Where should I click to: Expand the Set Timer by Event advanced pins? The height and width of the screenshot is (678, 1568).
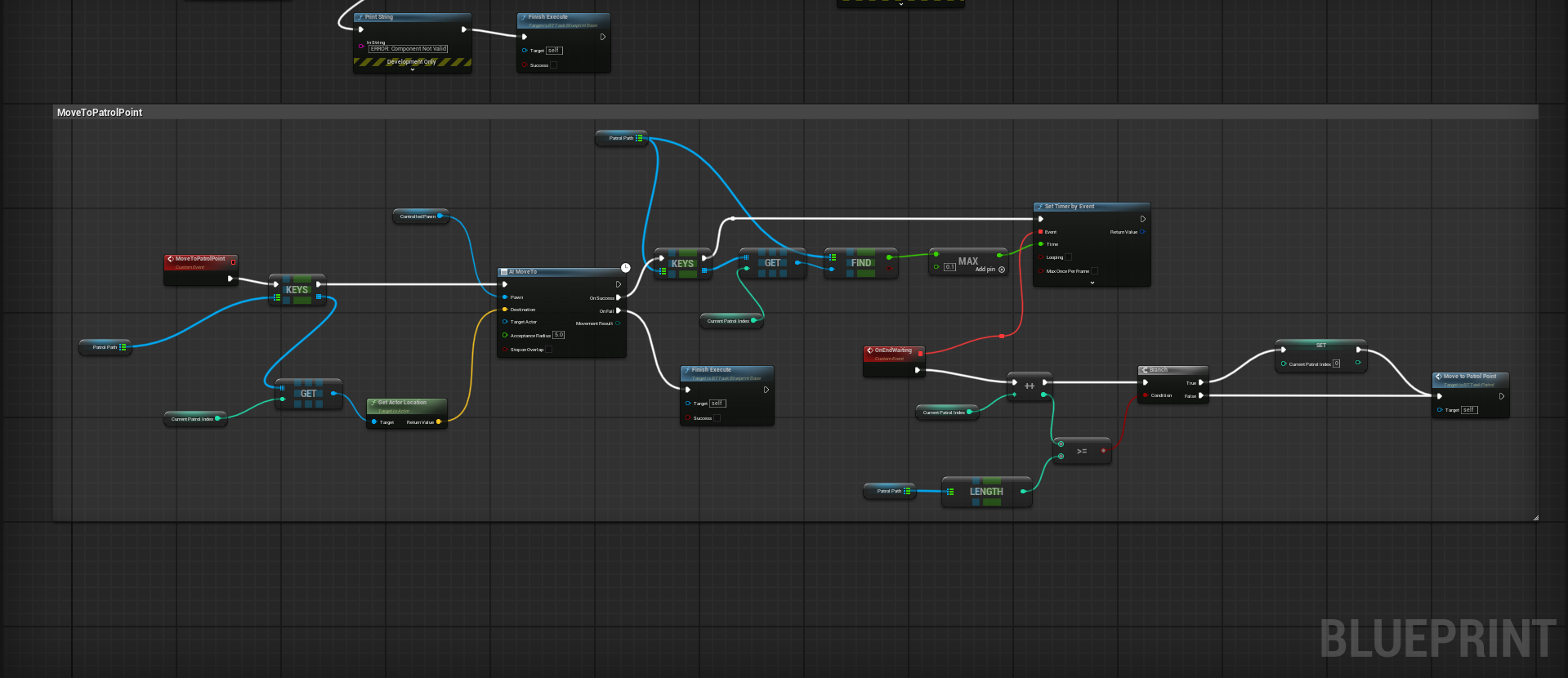(x=1092, y=283)
